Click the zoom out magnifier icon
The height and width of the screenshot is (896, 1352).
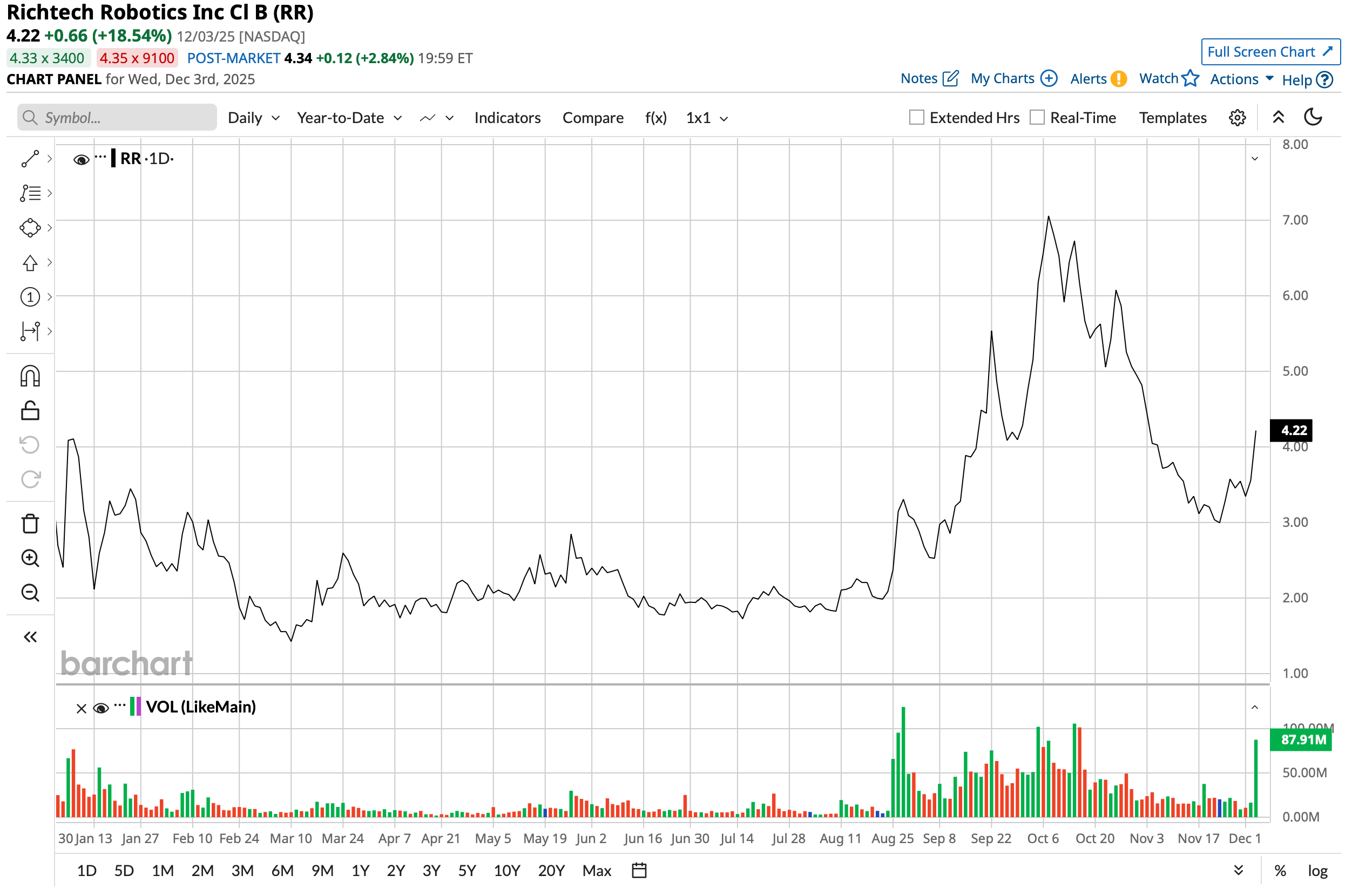(30, 594)
